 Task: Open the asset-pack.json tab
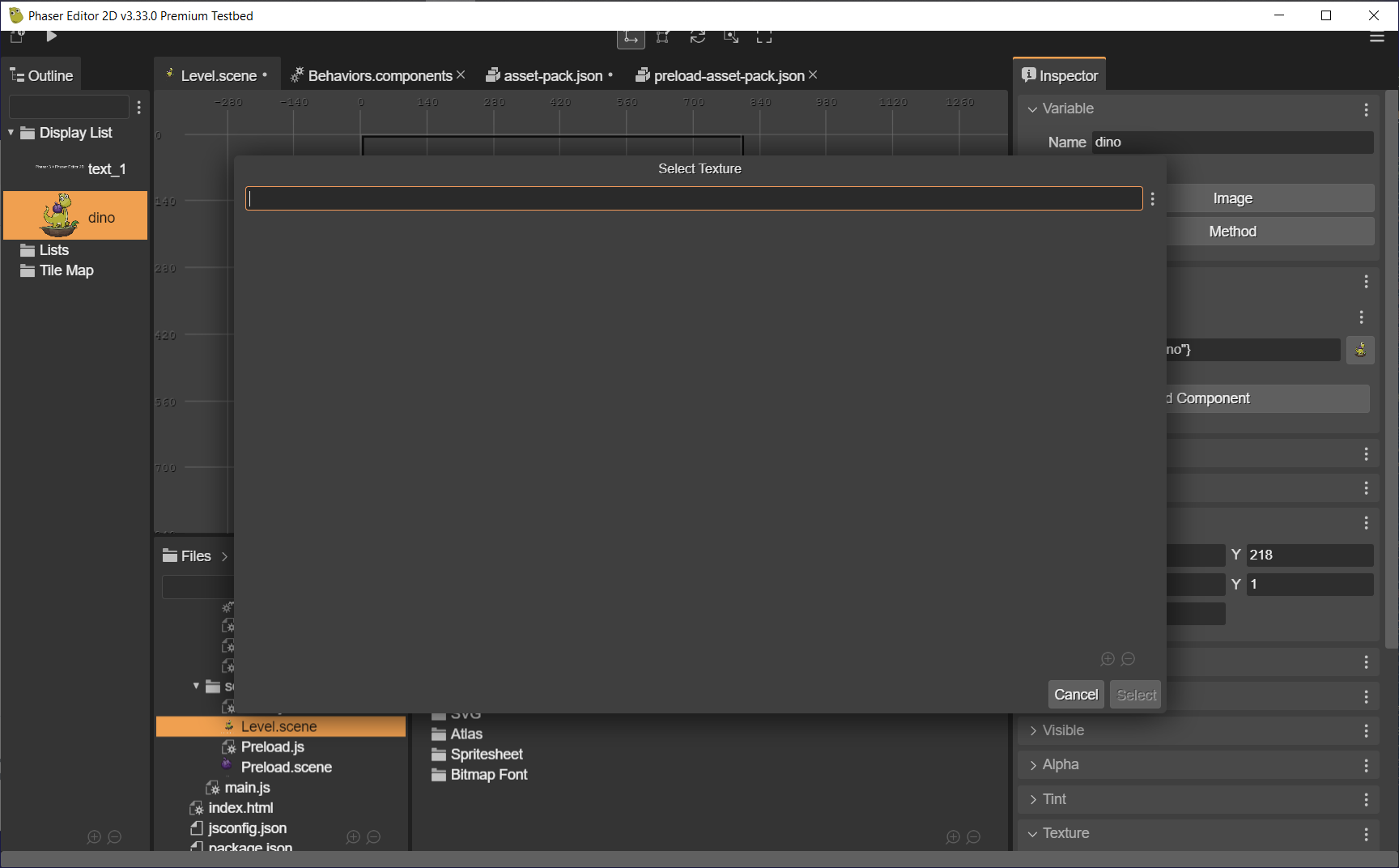(x=551, y=75)
